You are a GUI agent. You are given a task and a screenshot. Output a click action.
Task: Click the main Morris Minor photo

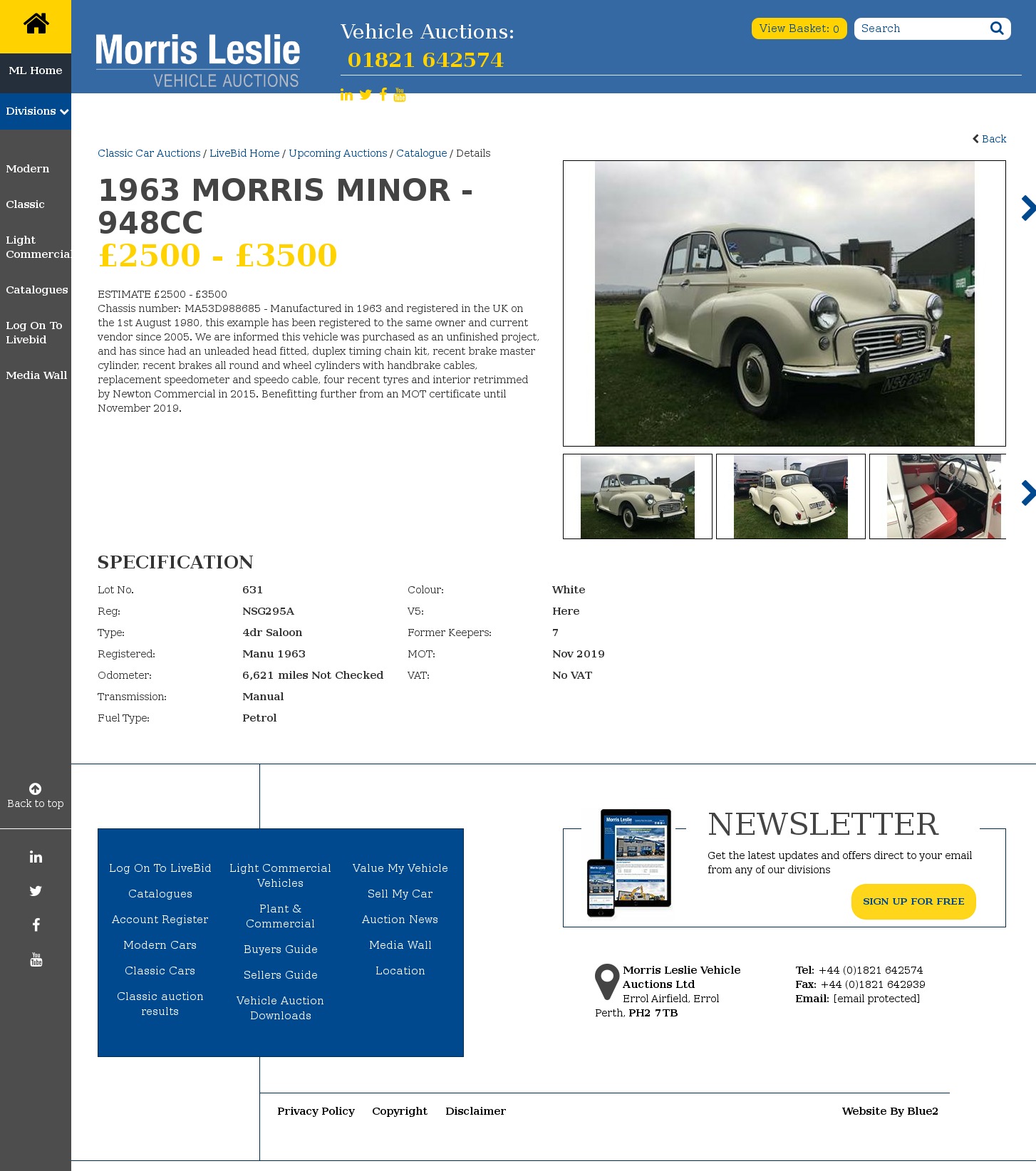(x=784, y=303)
